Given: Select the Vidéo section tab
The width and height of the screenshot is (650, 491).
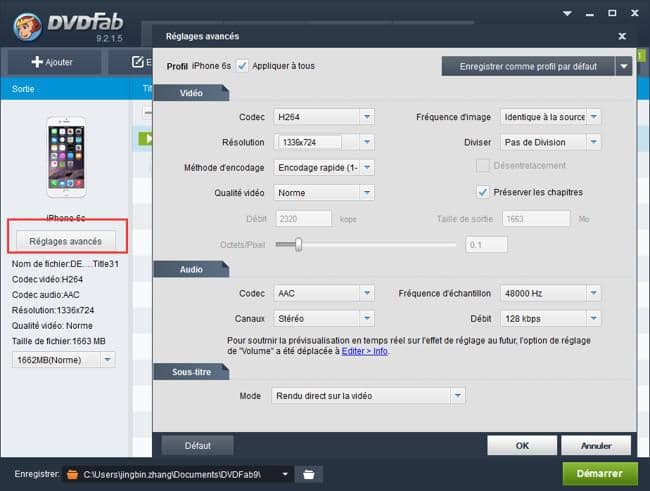Looking at the screenshot, I should click(x=191, y=93).
